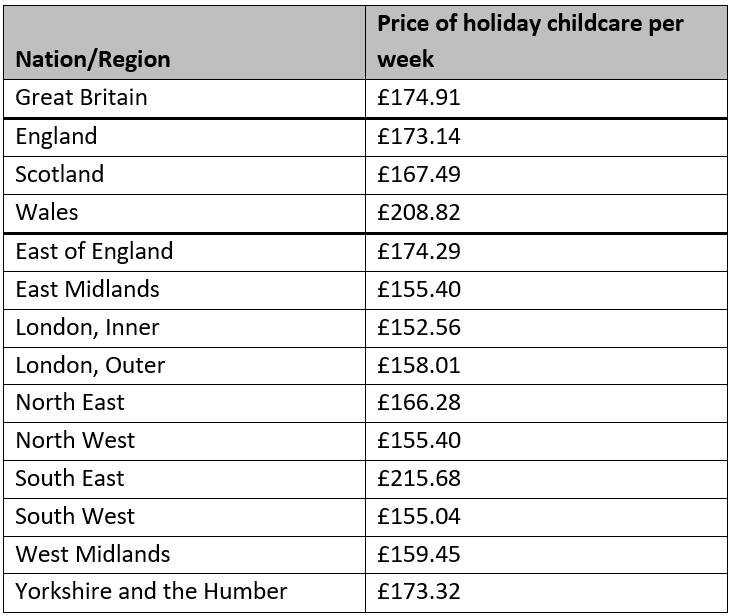Select the Yorkshire and the Humber cell

point(184,593)
